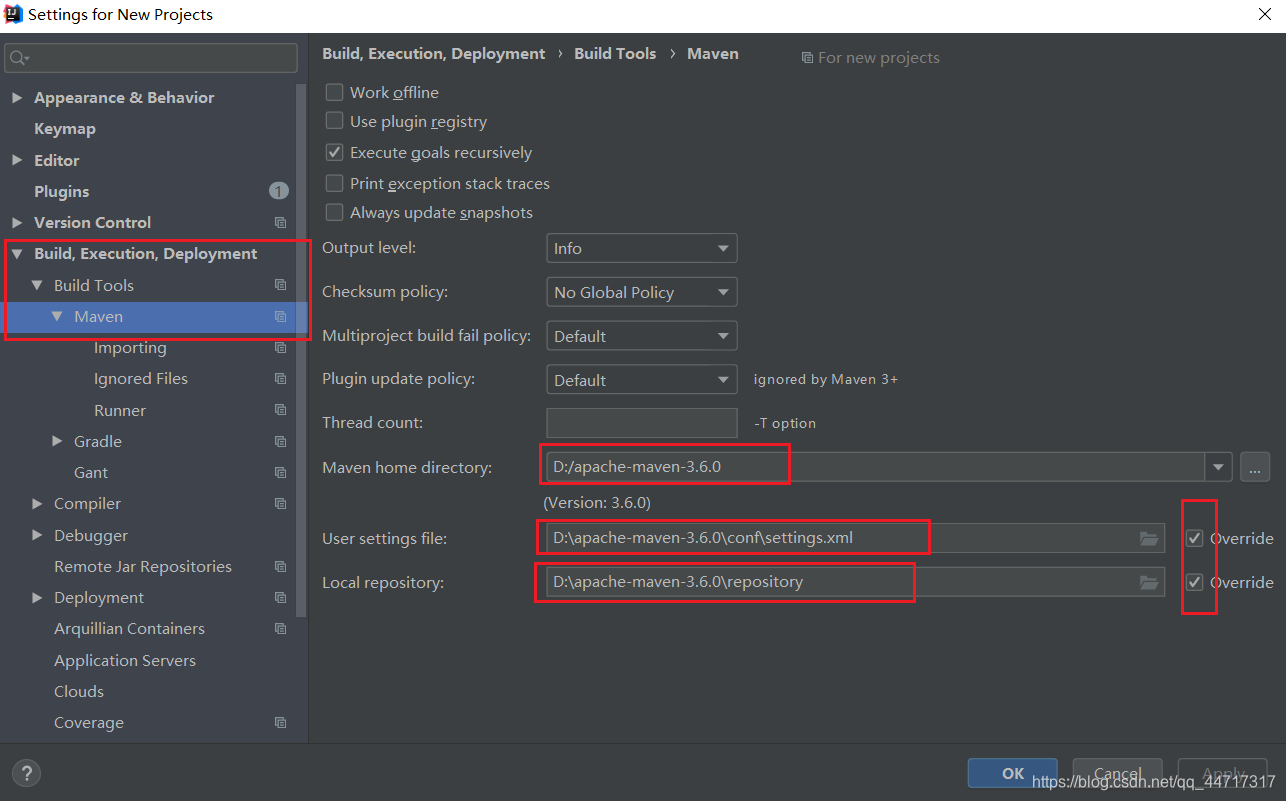Viewport: 1286px width, 801px height.
Task: Expand Appearance & Behavior tree node
Action: 17,98
